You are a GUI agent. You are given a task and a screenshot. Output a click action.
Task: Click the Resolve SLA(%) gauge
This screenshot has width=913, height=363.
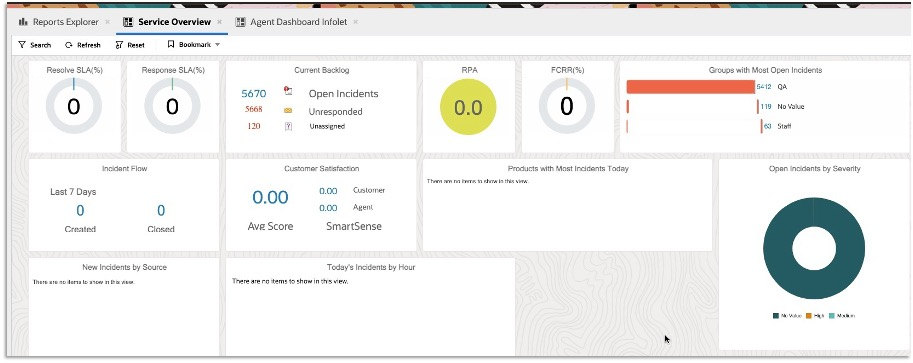coord(74,107)
